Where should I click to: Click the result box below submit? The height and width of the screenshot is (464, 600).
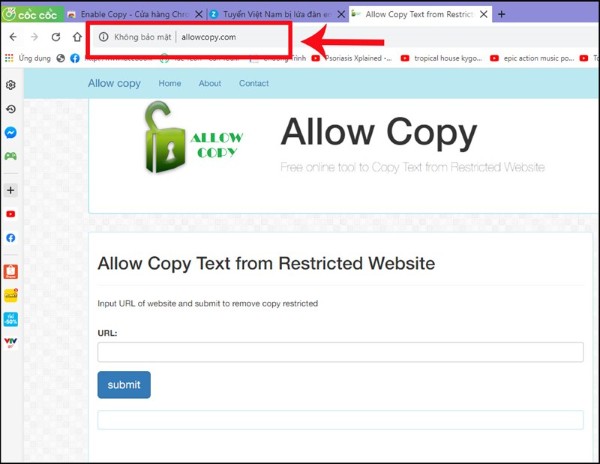tap(341, 420)
